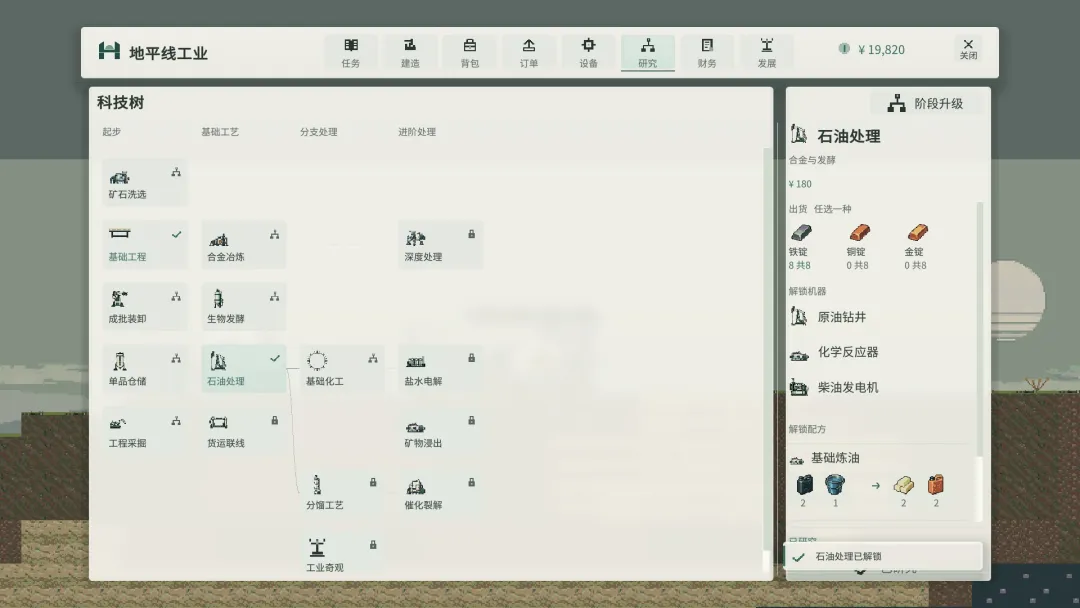Click the 分支处理 column header
Viewport: 1080px width, 608px height.
click(318, 132)
